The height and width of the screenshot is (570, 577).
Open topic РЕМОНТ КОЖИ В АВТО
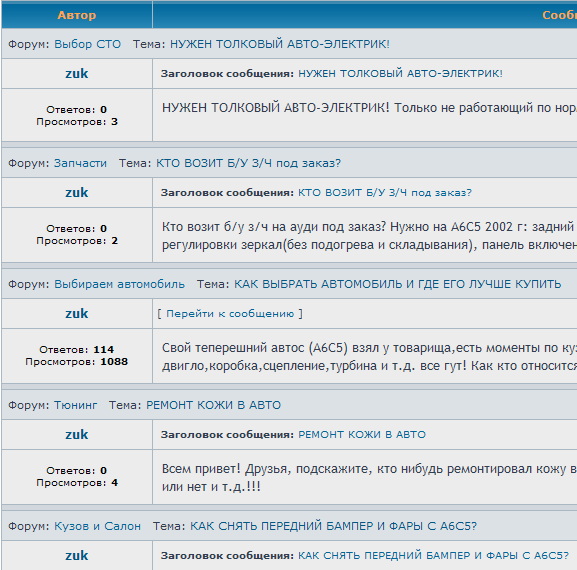click(x=213, y=405)
